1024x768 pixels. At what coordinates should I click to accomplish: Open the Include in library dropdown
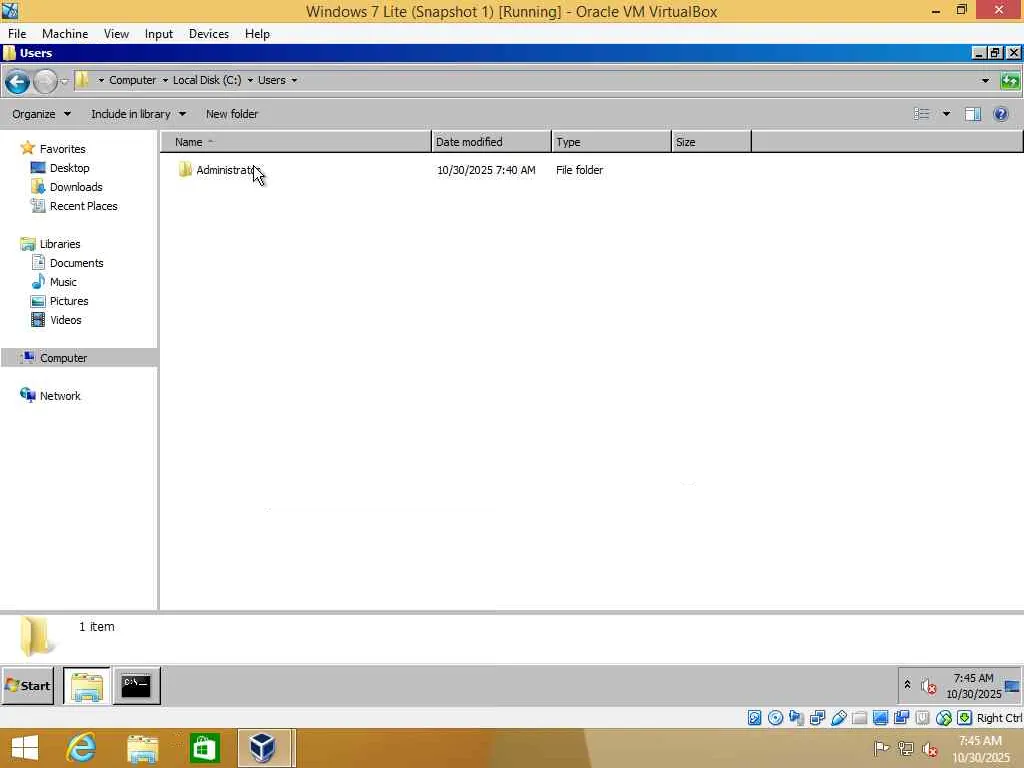click(138, 114)
